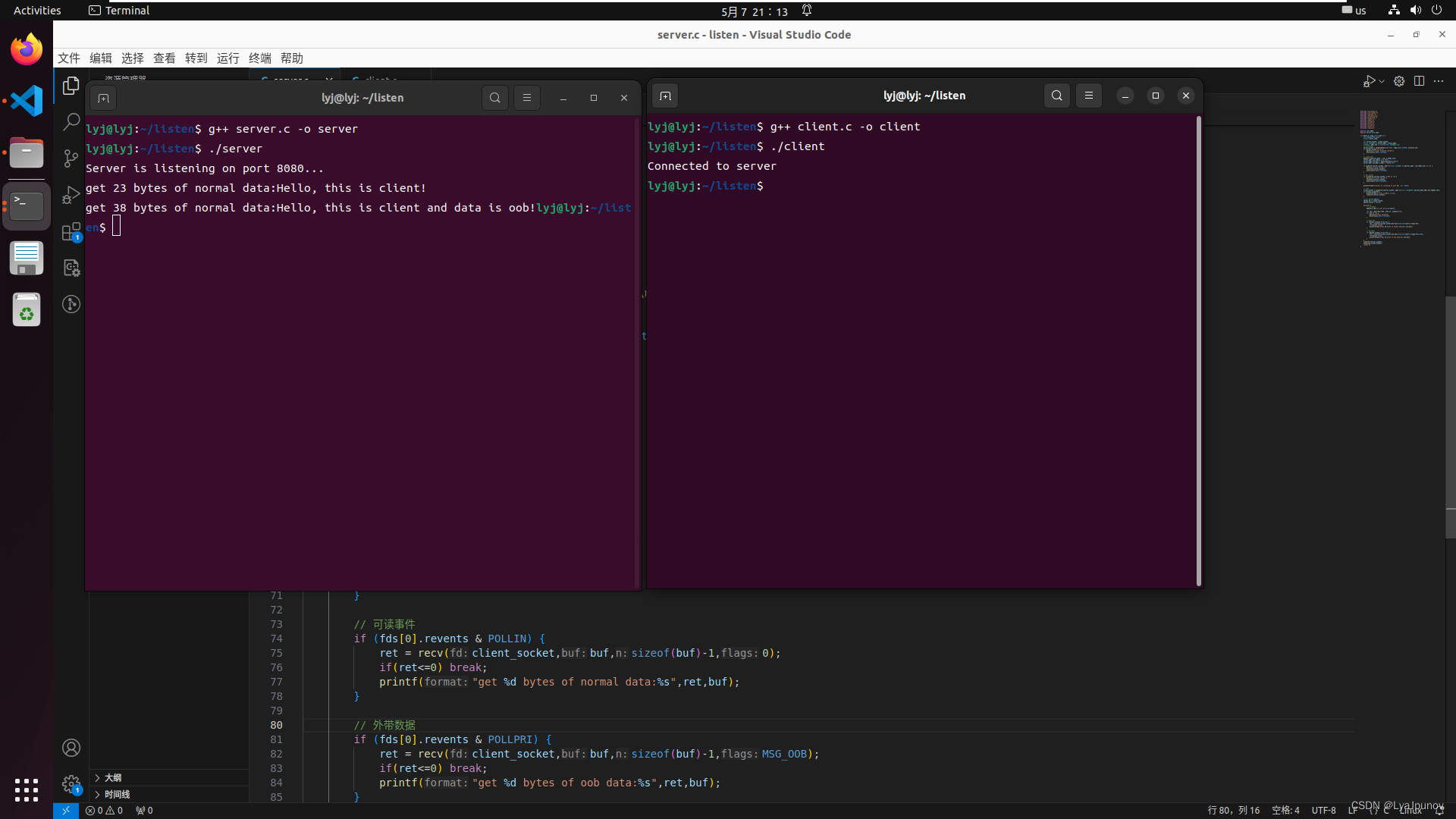Expand the 时间线 timeline section
Screen dimensions: 1456x819
[170, 795]
